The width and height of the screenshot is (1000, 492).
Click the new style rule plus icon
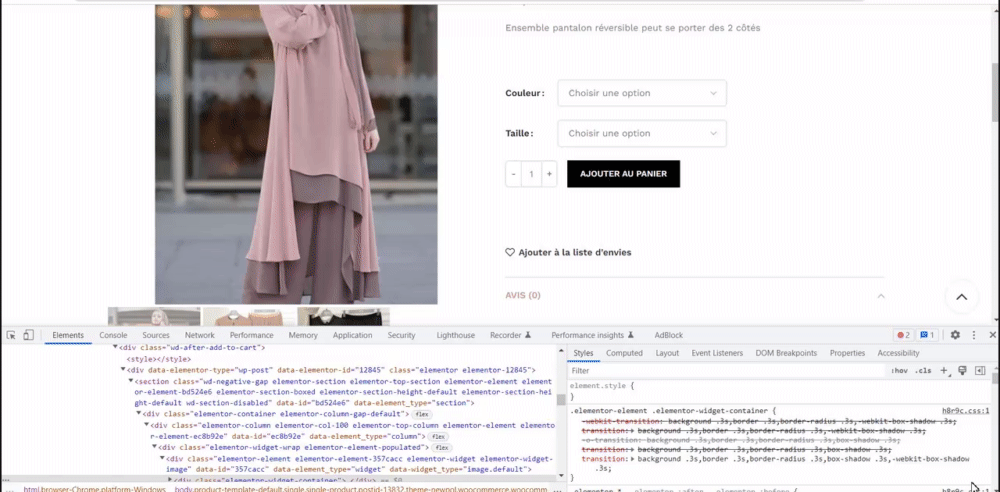[945, 371]
